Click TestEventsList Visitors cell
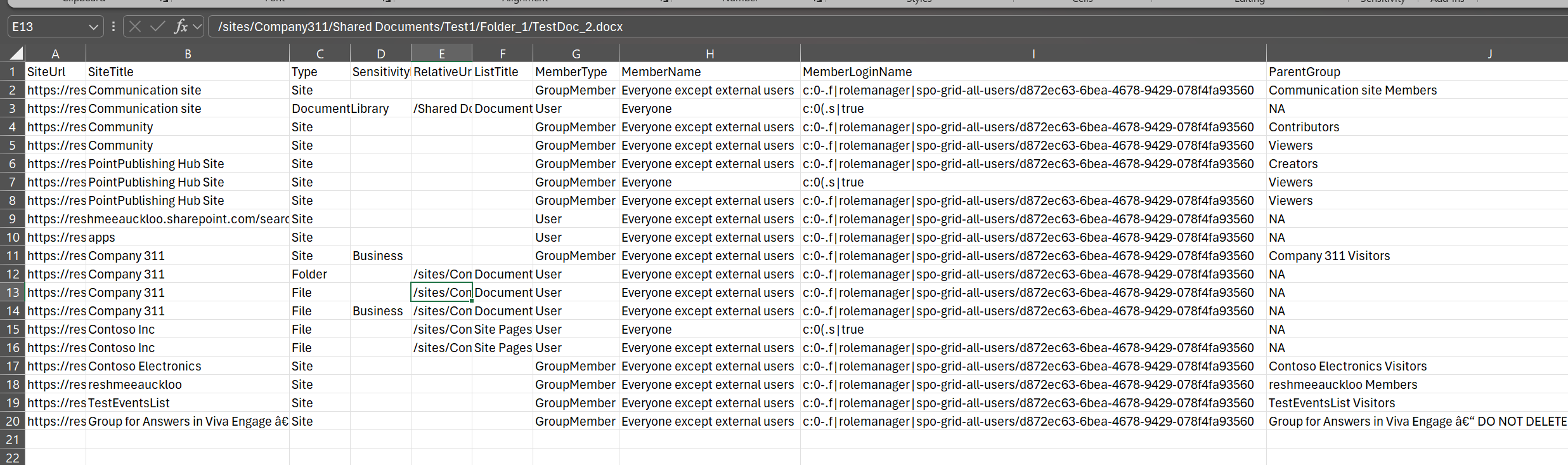This screenshot has width=1568, height=465. [x=1417, y=403]
